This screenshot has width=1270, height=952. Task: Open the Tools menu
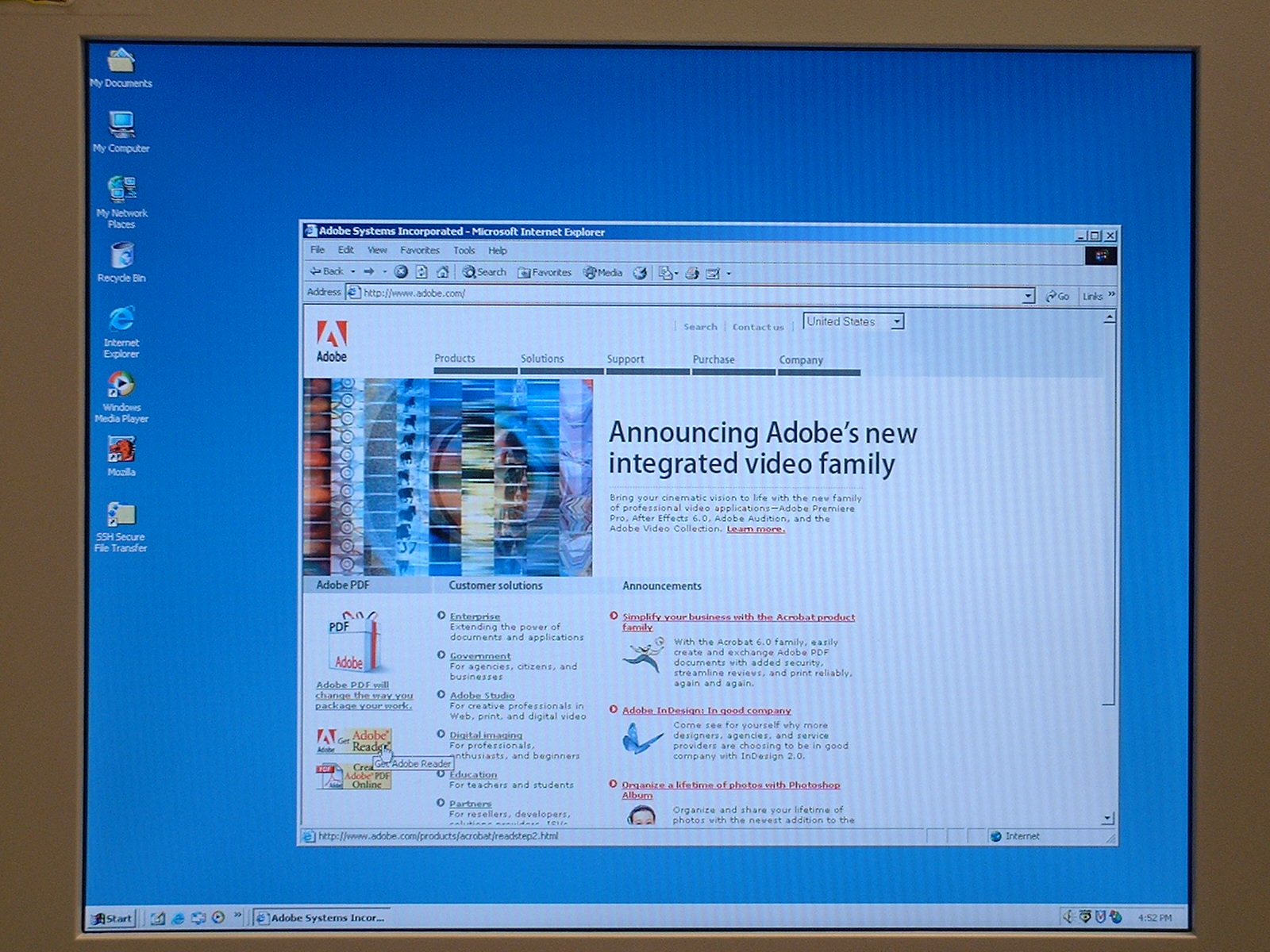(x=464, y=250)
